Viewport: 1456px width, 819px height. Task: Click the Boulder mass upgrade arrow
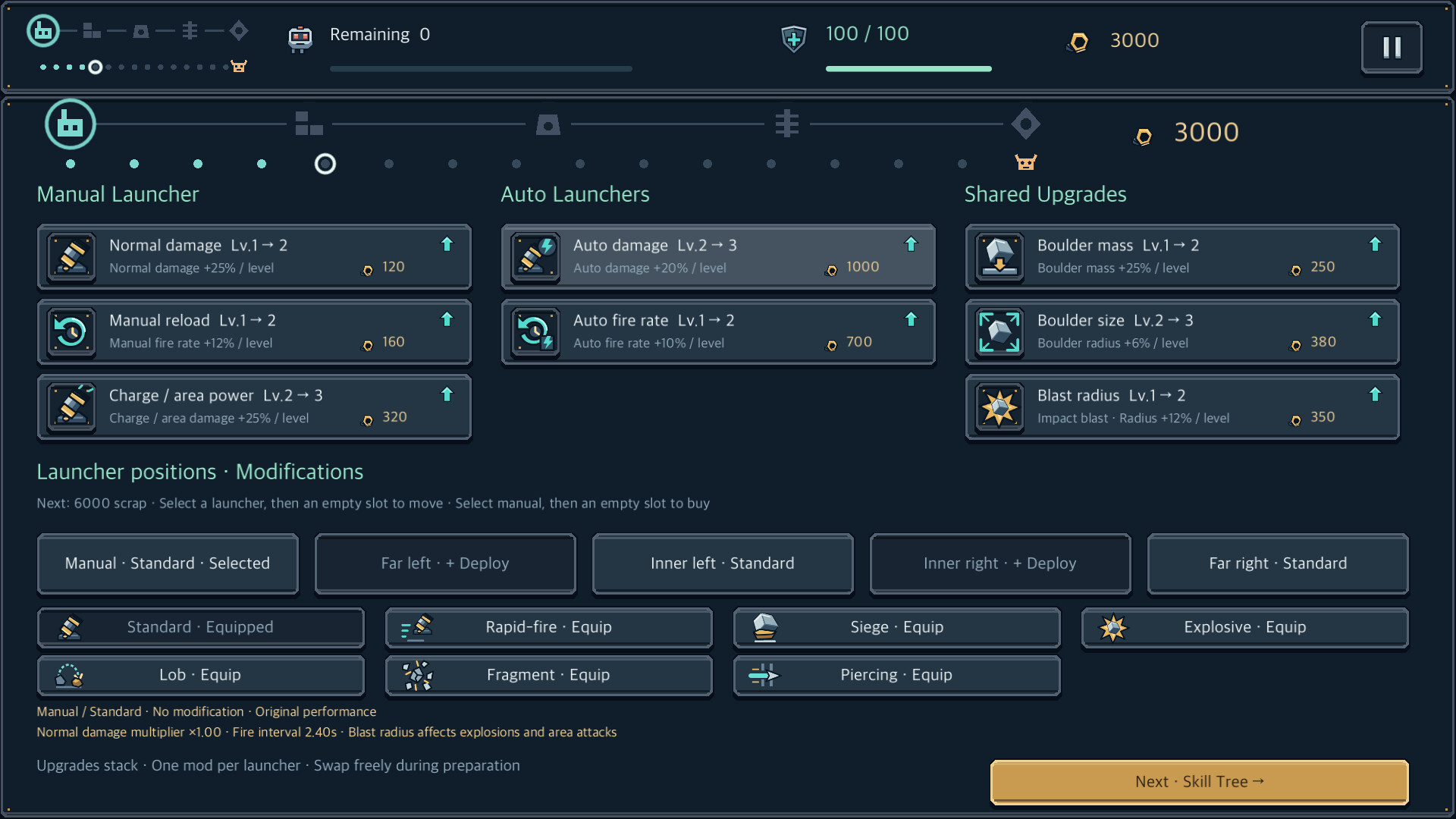click(x=1375, y=244)
